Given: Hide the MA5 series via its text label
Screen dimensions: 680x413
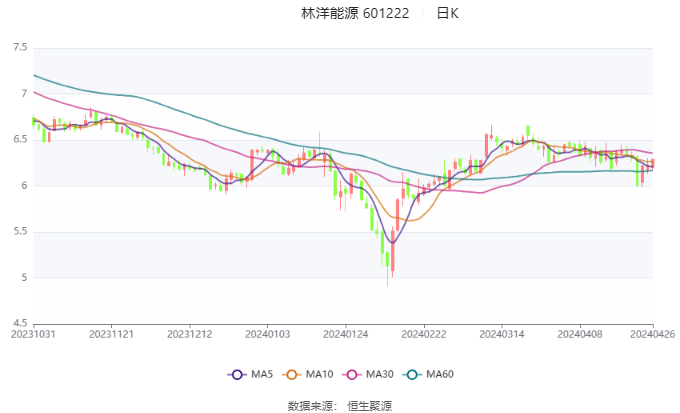Looking at the screenshot, I should [262, 374].
